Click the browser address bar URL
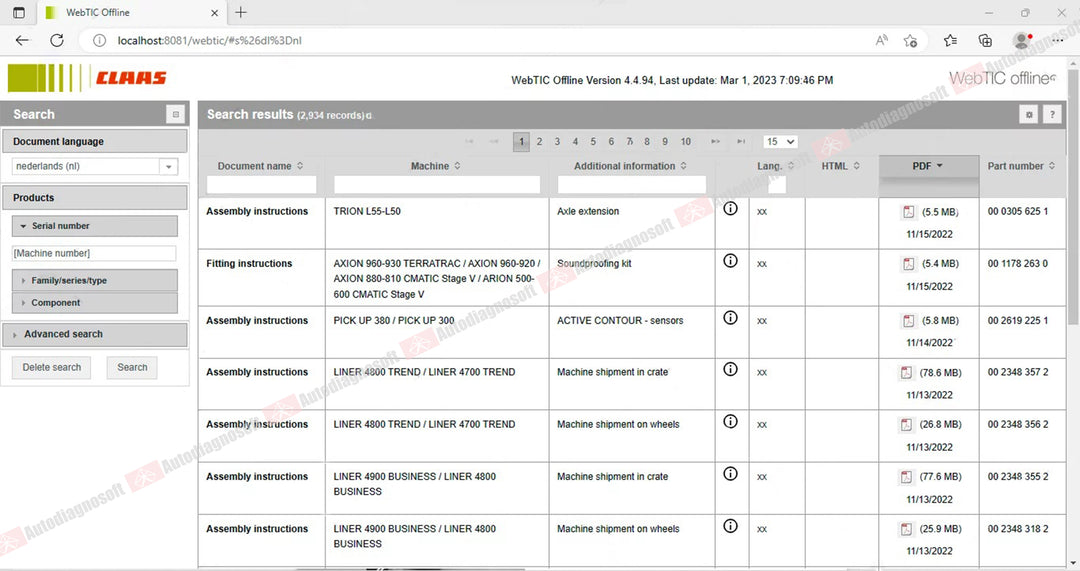The image size is (1080, 571). pyautogui.click(x=209, y=41)
